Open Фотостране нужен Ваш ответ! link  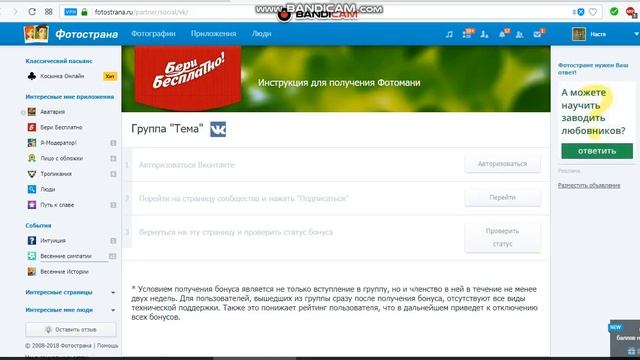click(593, 69)
